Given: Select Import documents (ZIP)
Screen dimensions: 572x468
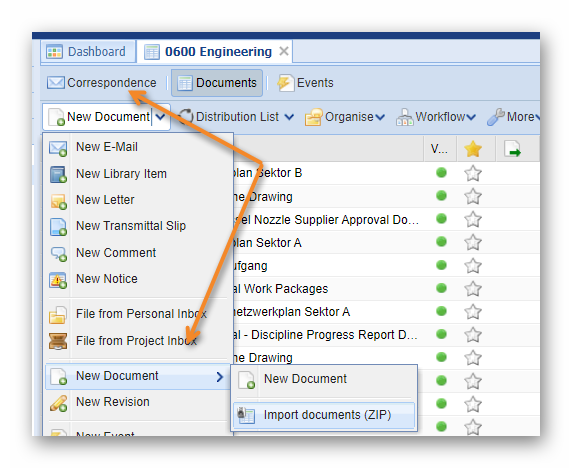Looking at the screenshot, I should 324,415.
